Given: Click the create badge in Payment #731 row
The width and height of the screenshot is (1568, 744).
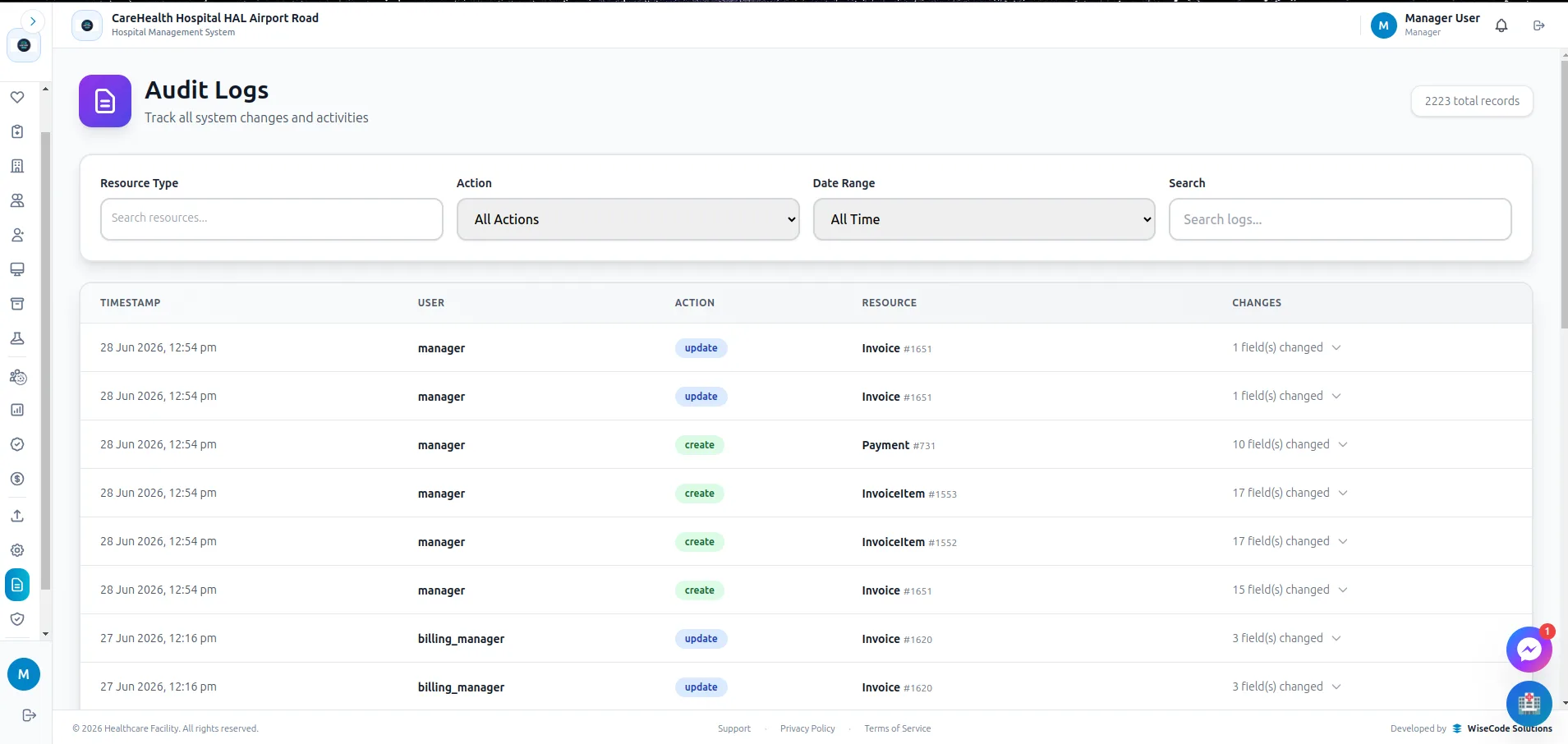Looking at the screenshot, I should click(x=700, y=445).
